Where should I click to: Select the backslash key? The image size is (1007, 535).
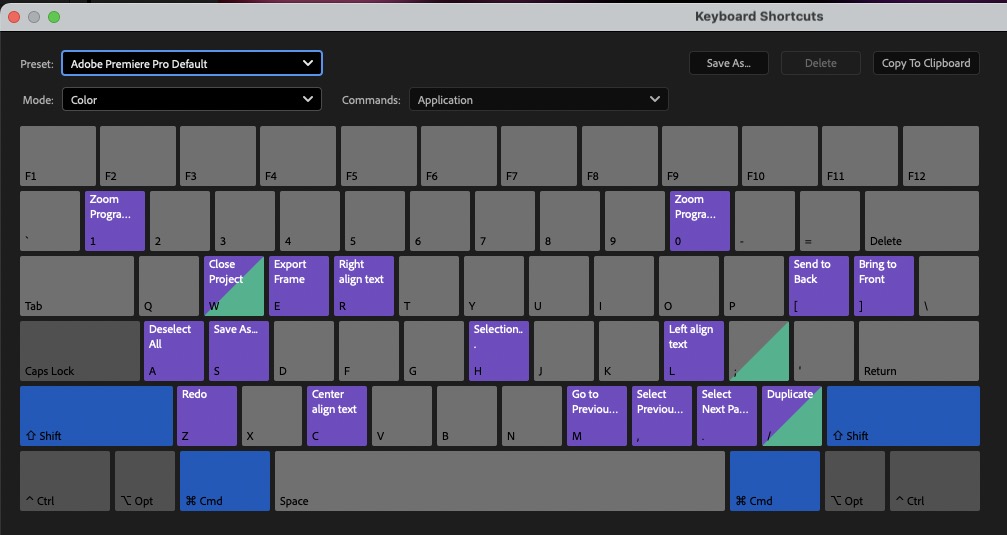click(949, 286)
